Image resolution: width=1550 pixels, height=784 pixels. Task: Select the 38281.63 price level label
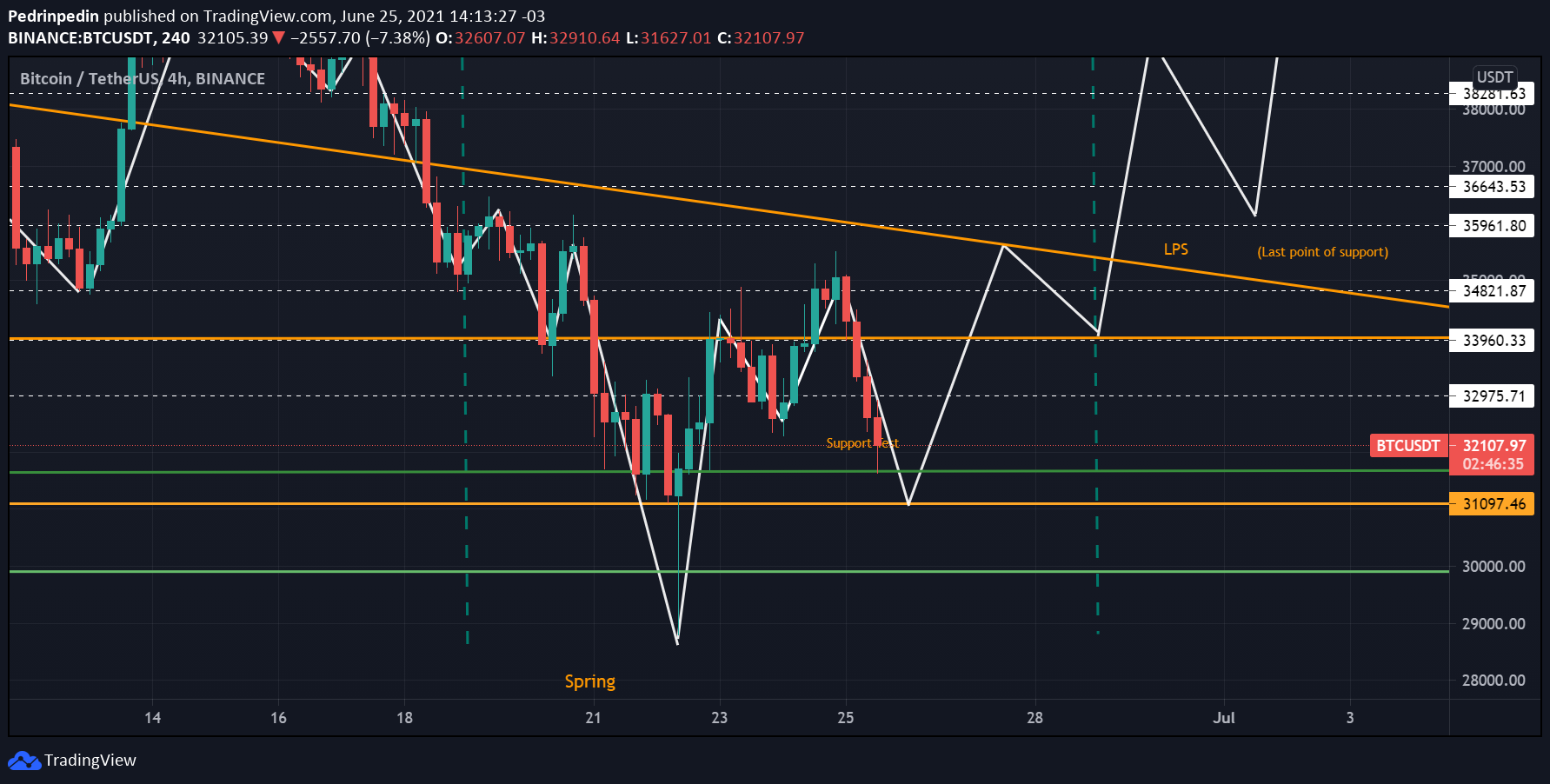pos(1492,94)
